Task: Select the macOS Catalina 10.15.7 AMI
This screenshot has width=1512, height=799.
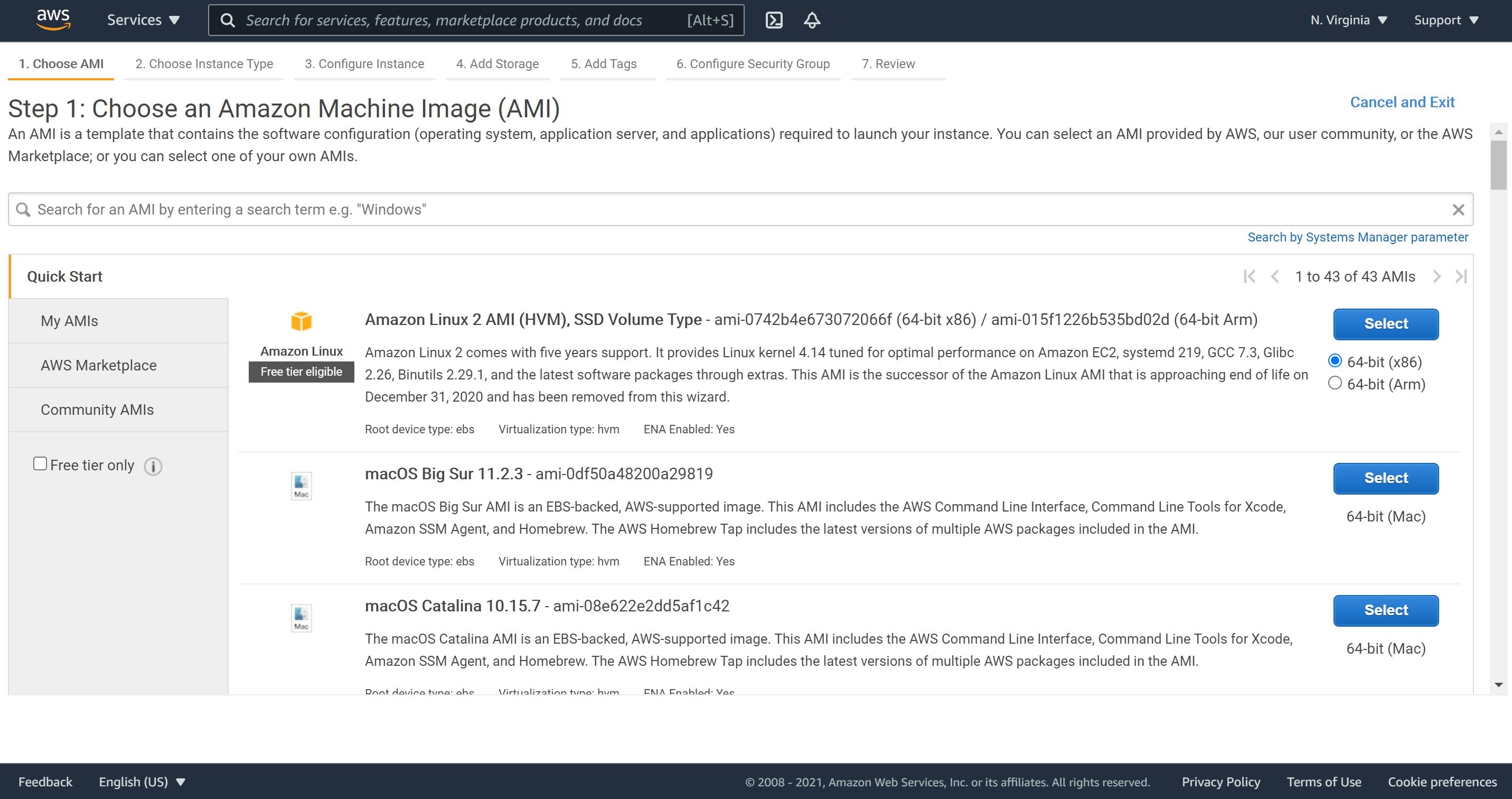Action: tap(1386, 610)
